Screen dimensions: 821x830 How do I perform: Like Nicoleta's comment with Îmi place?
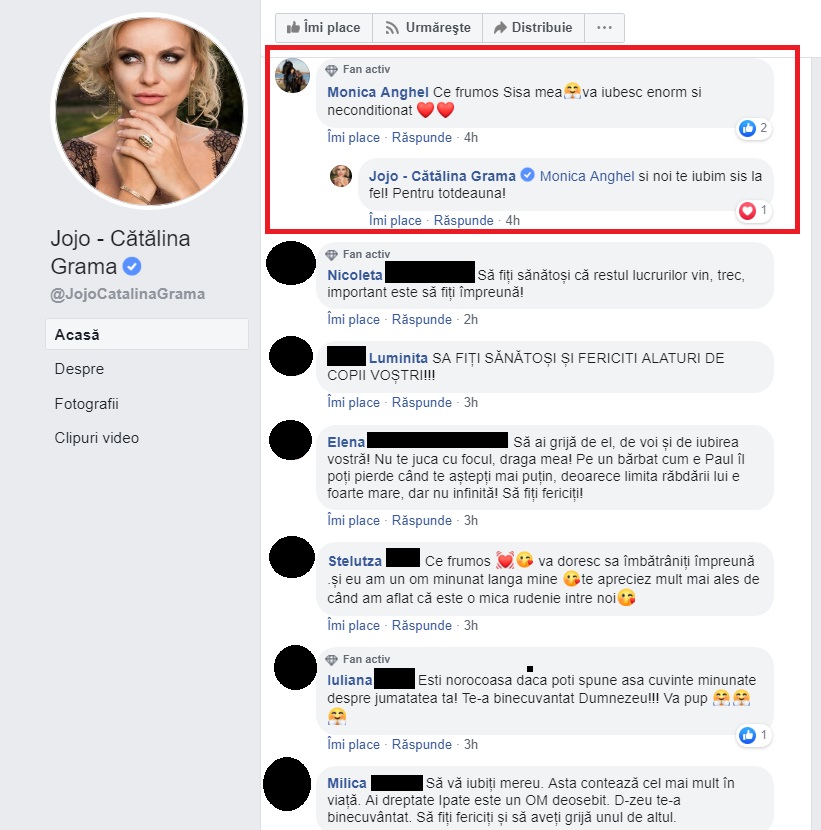[x=353, y=320]
